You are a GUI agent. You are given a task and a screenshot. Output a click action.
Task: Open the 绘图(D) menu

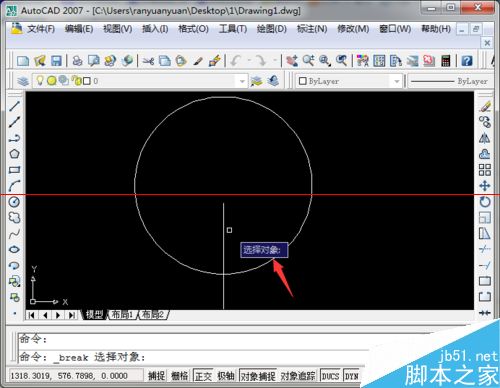click(x=272, y=29)
